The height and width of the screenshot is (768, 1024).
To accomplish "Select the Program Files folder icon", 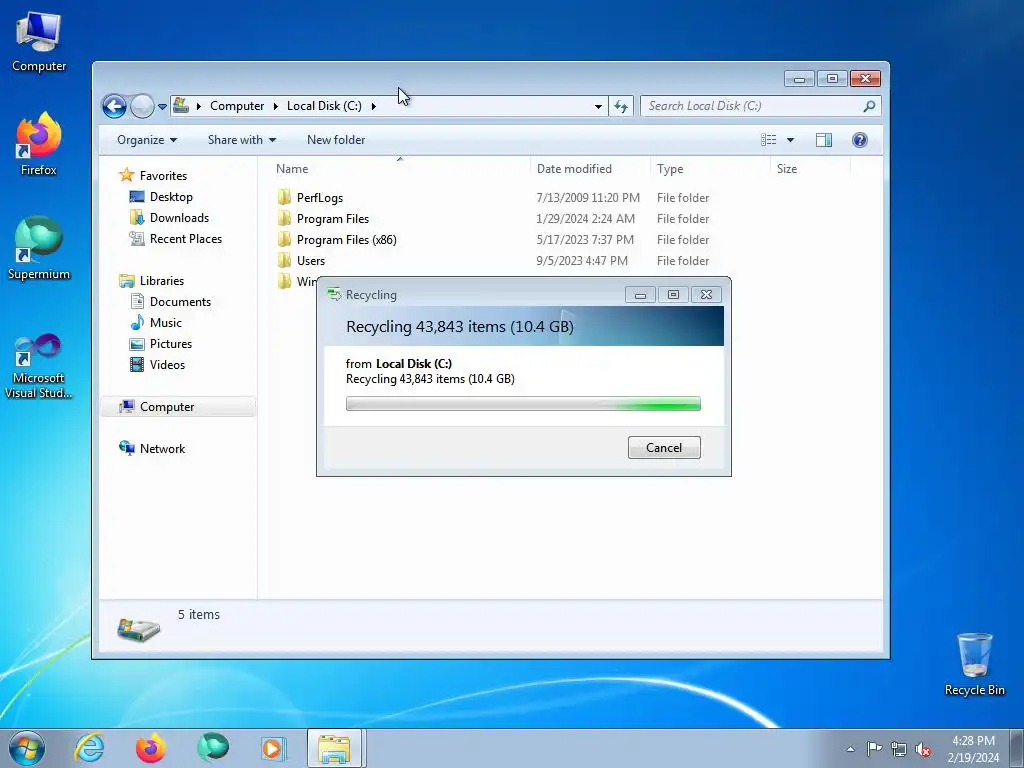I will pos(284,218).
